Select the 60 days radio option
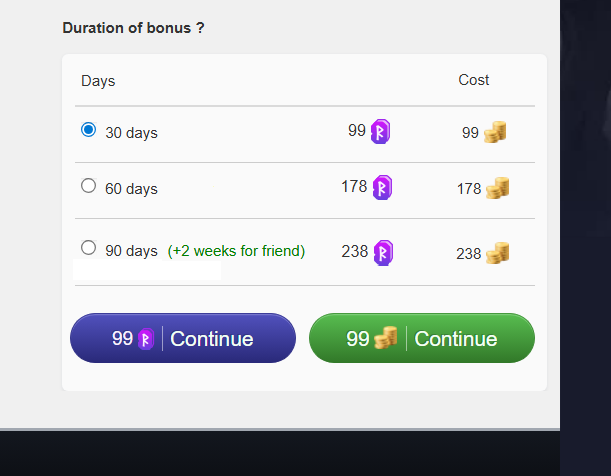This screenshot has width=611, height=476. pyautogui.click(x=88, y=186)
